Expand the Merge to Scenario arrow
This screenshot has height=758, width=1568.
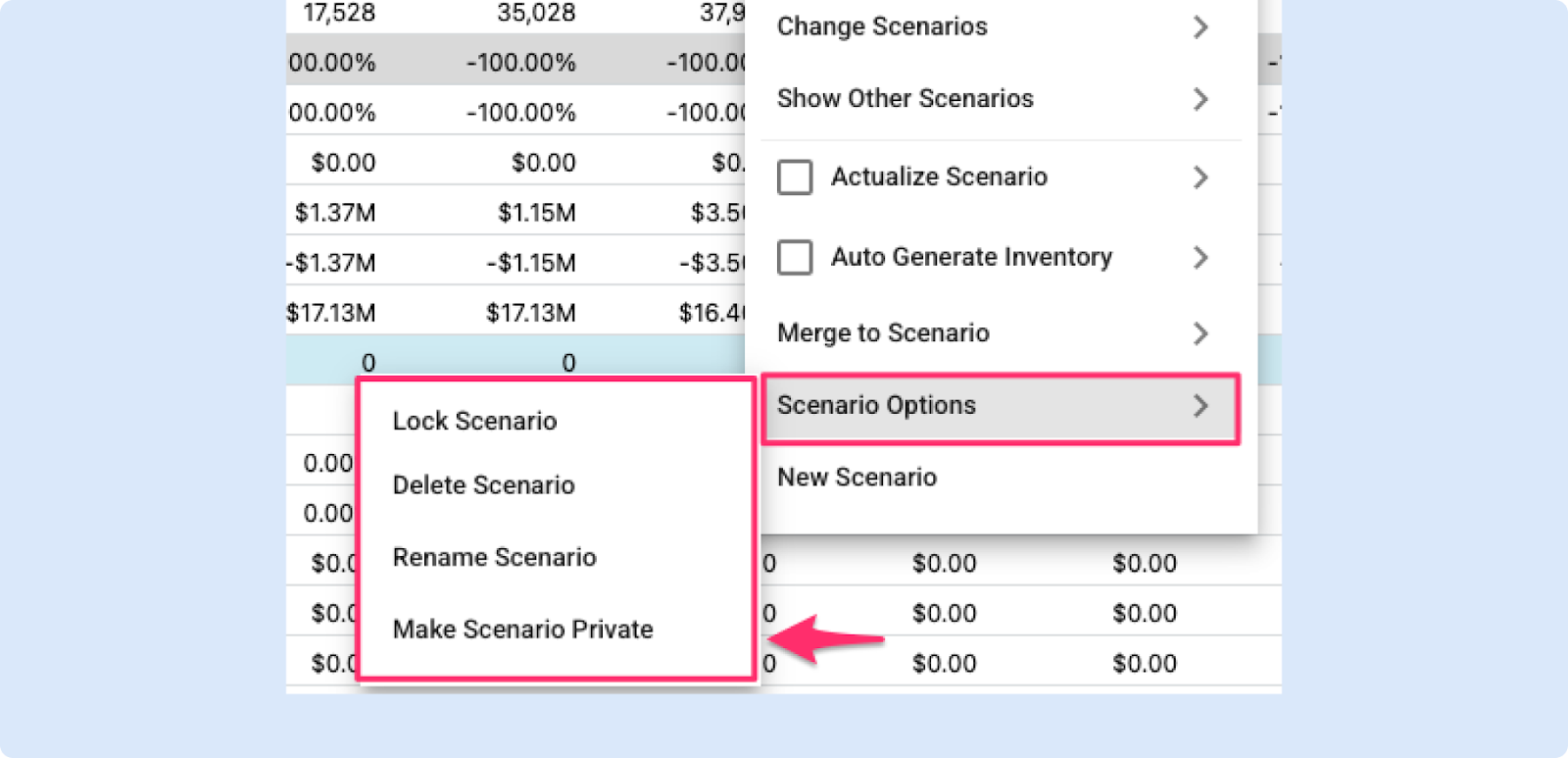click(1200, 333)
